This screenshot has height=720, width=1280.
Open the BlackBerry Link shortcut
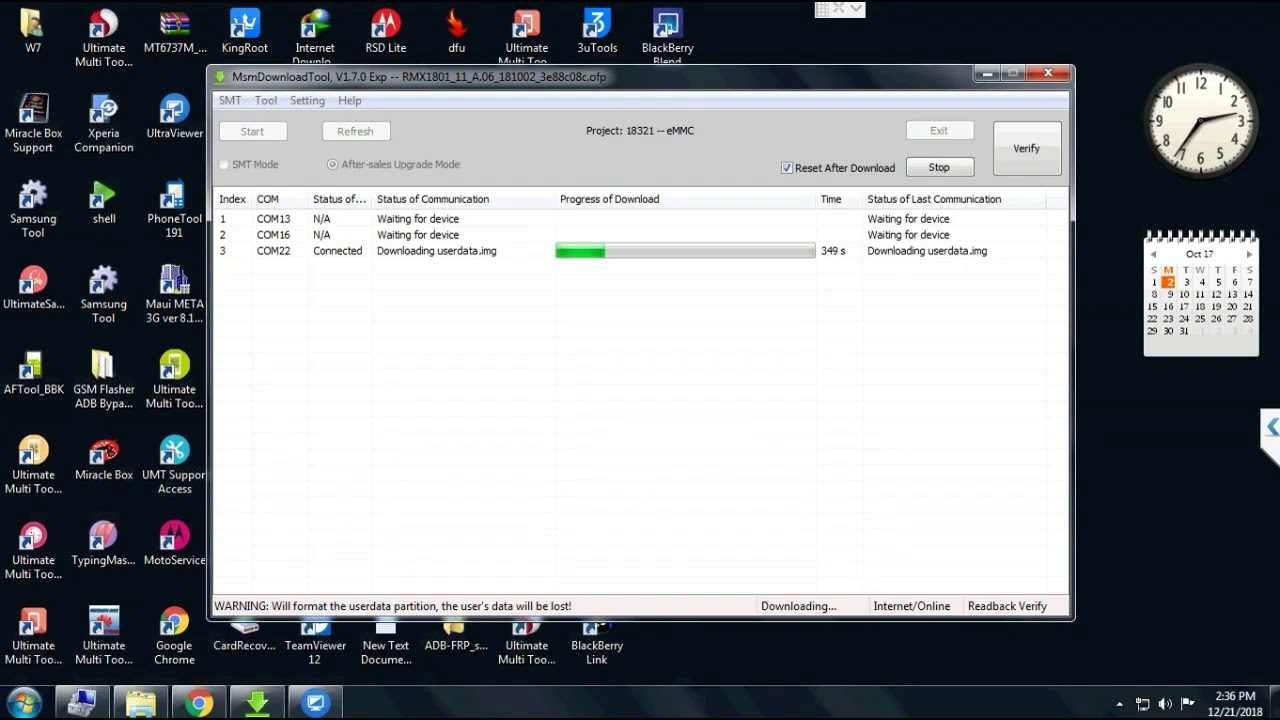click(597, 643)
